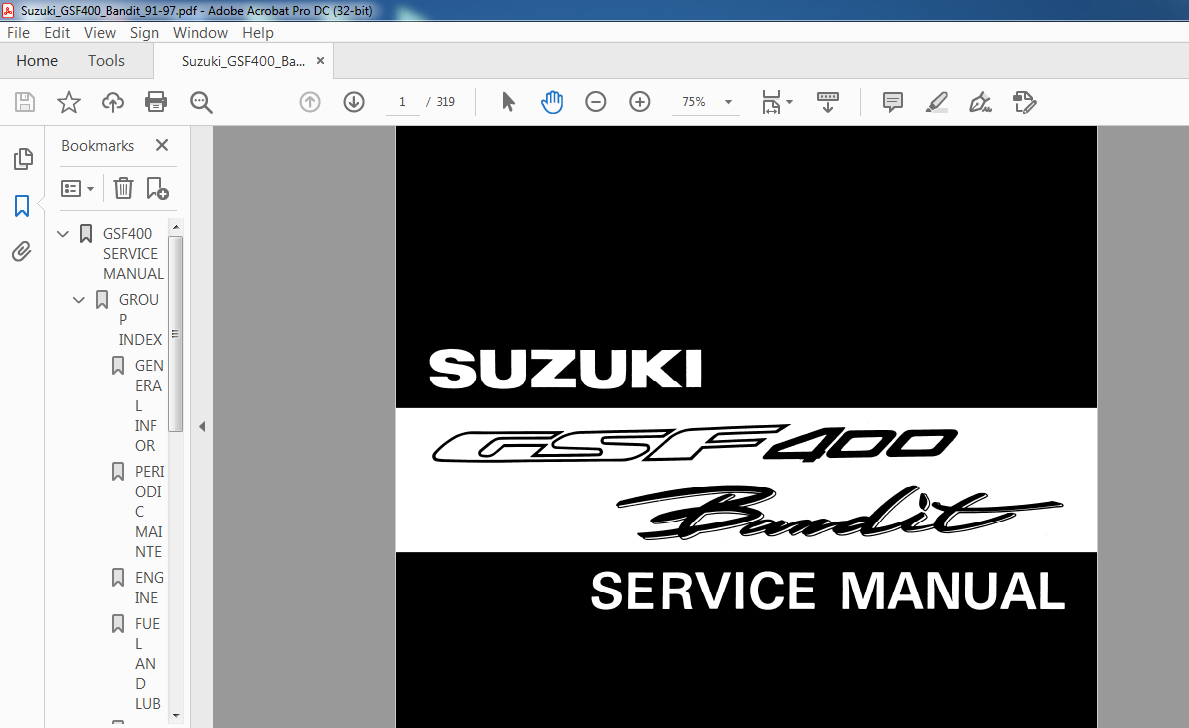Open the attachments paperclip panel
Screen dimensions: 1189x728
22,251
